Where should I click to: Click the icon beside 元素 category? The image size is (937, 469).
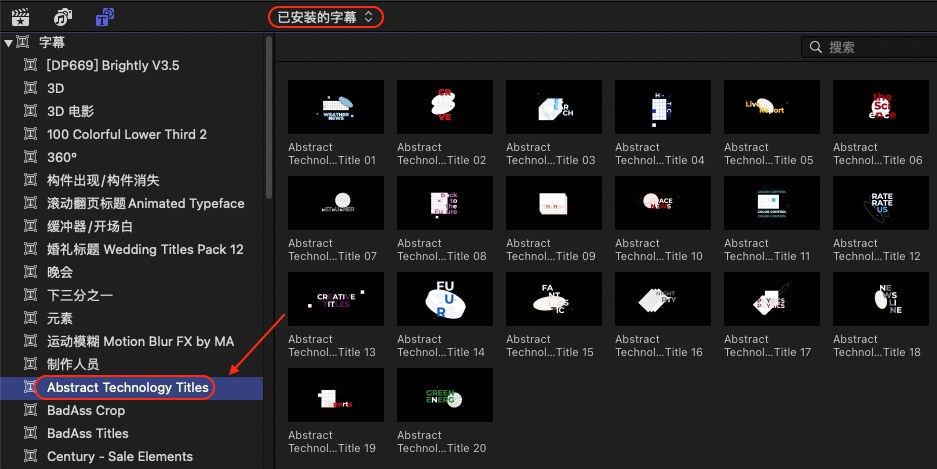(x=30, y=318)
